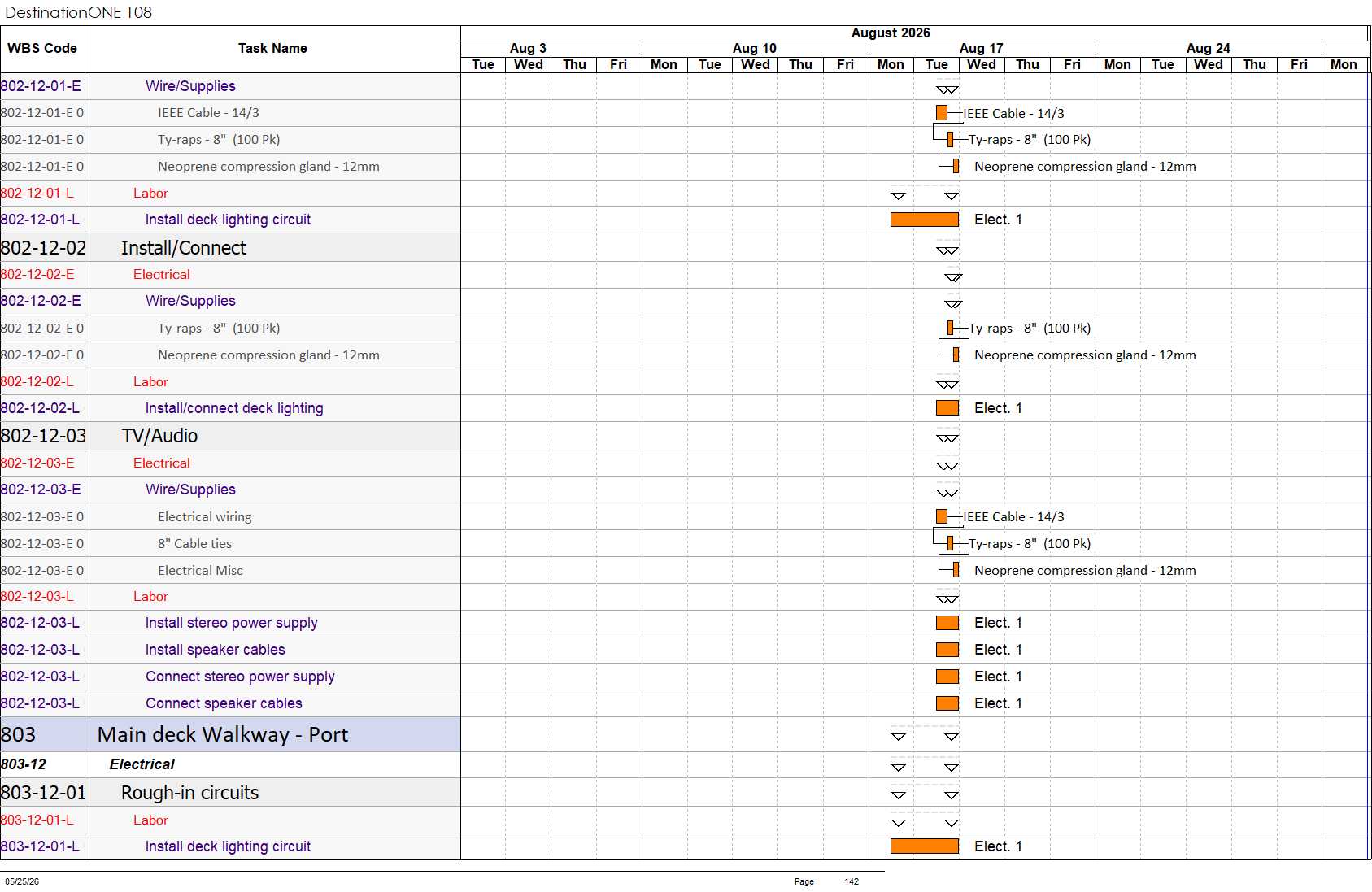The width and height of the screenshot is (1372, 892).
Task: Click the Task Name column header
Action: (272, 49)
